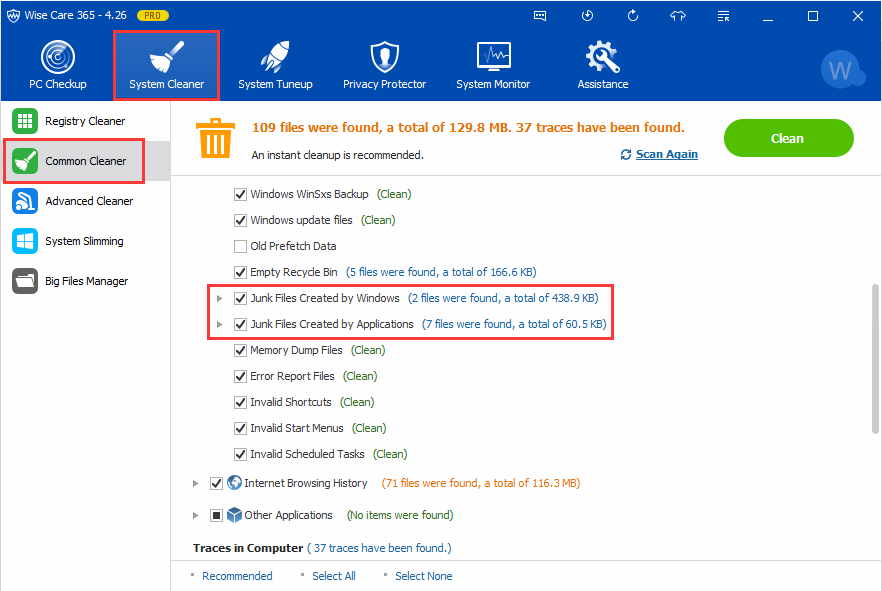Switch to Big Files Manager section
Screen dimensions: 882x591
coord(86,281)
